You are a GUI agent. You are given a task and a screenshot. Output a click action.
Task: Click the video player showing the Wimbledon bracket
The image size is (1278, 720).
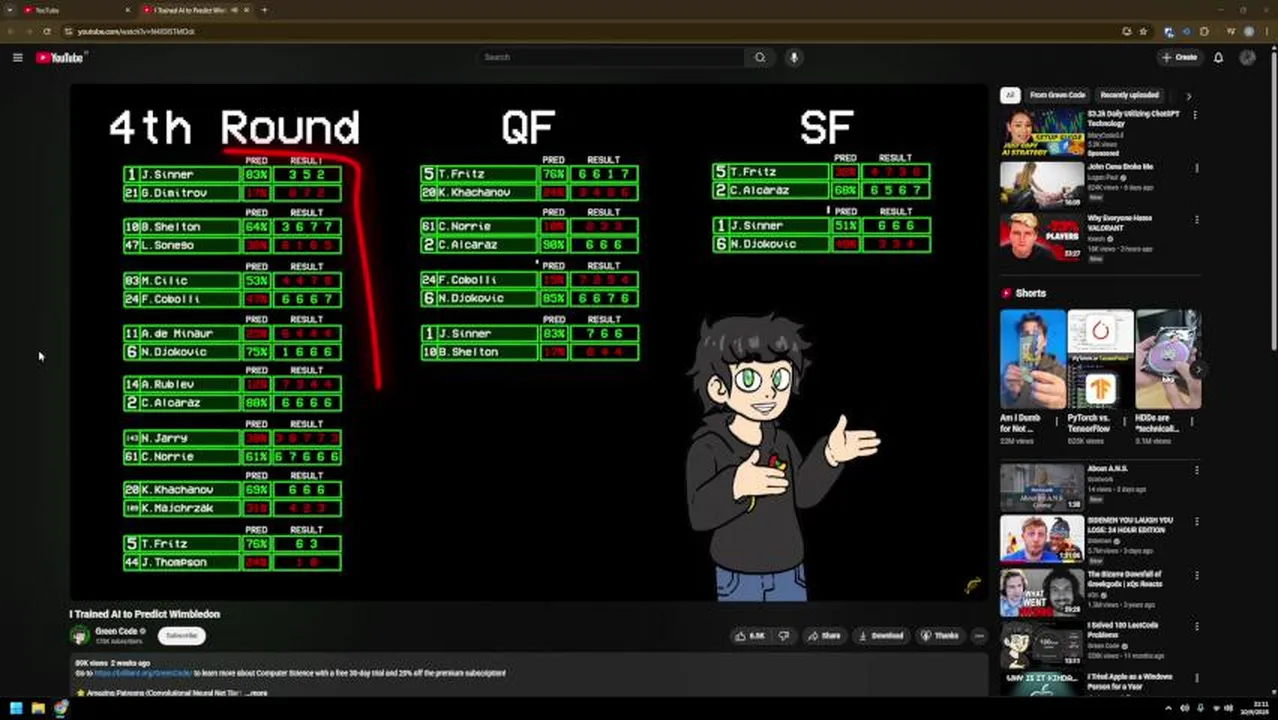[528, 342]
